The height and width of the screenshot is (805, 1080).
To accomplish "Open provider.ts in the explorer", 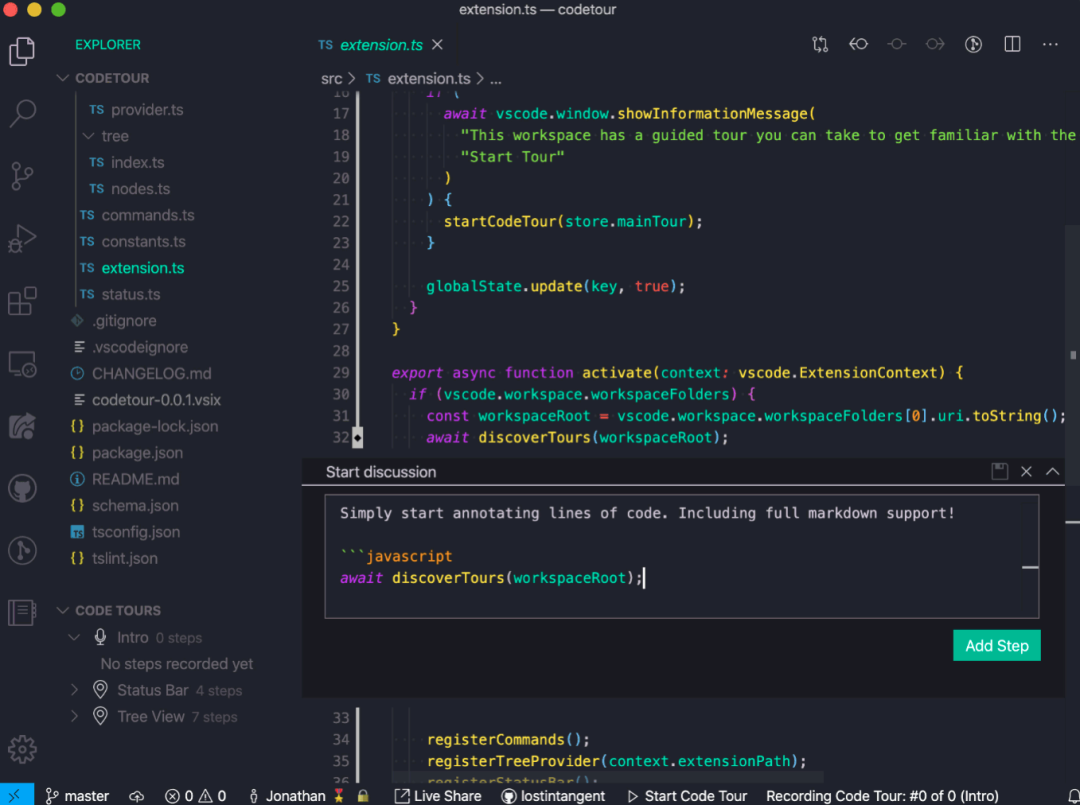I will (x=147, y=109).
